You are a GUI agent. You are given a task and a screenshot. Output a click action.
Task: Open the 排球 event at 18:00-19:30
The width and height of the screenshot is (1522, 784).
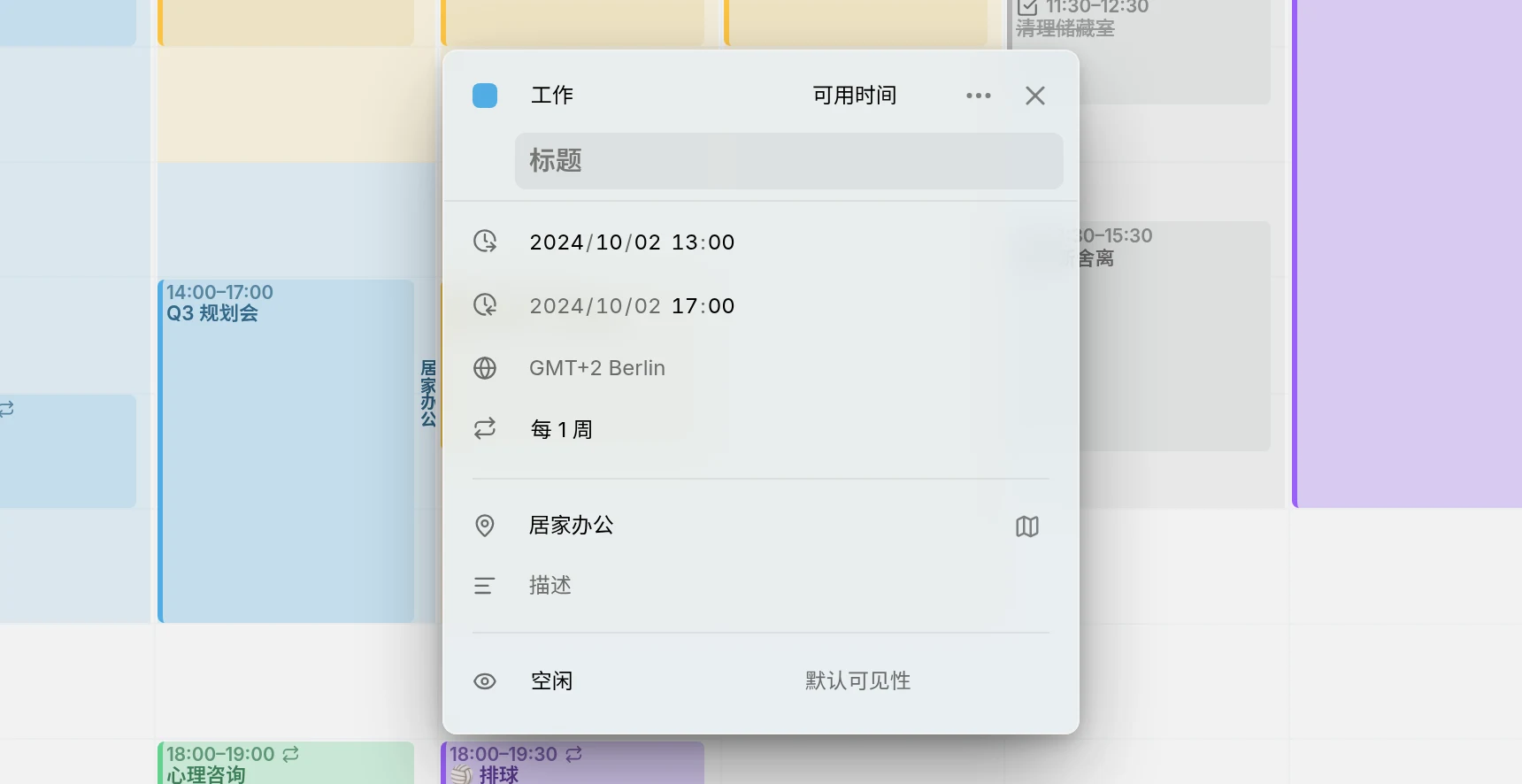point(573,763)
